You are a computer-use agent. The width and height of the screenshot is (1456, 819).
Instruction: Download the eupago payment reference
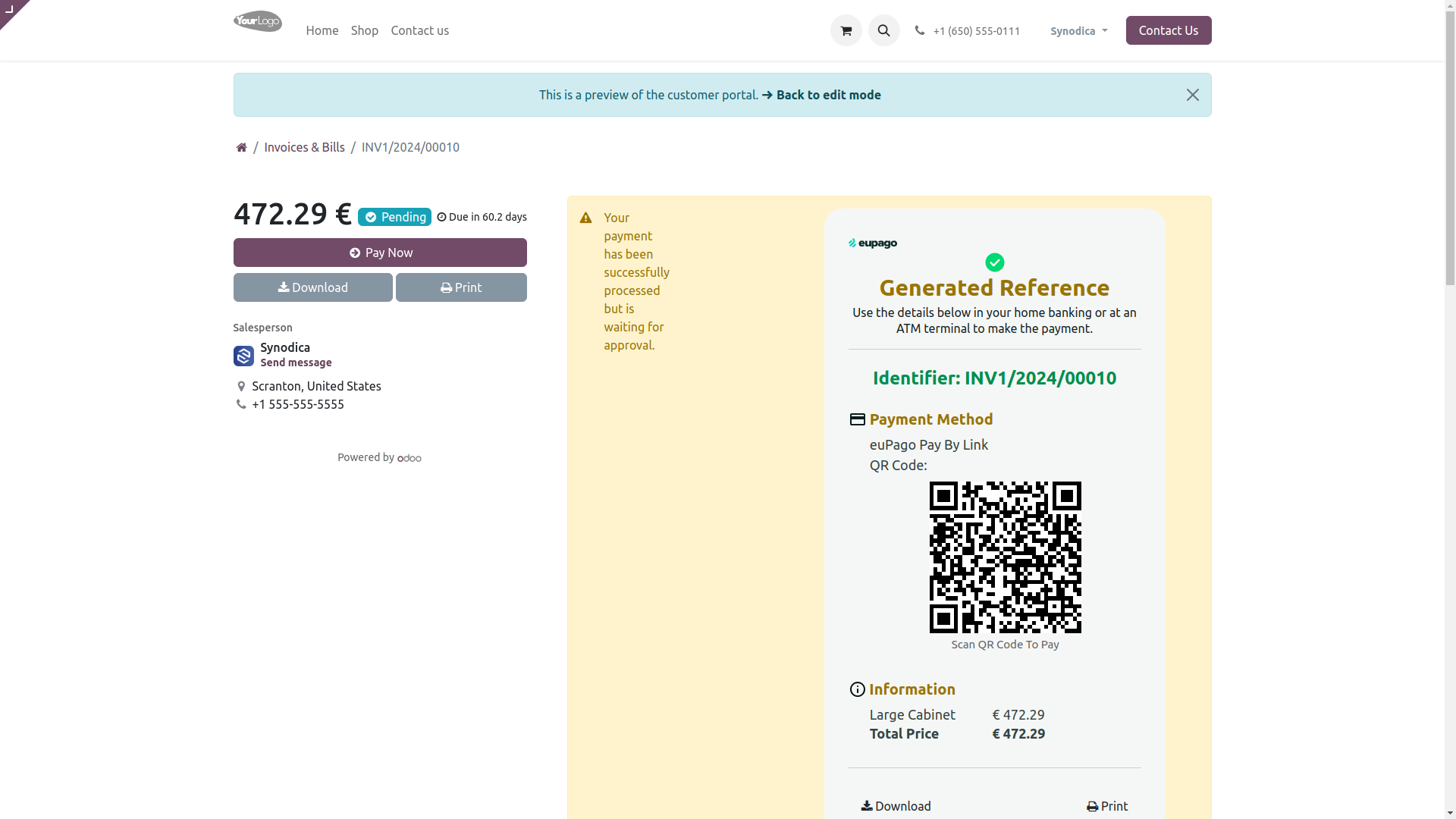[896, 806]
